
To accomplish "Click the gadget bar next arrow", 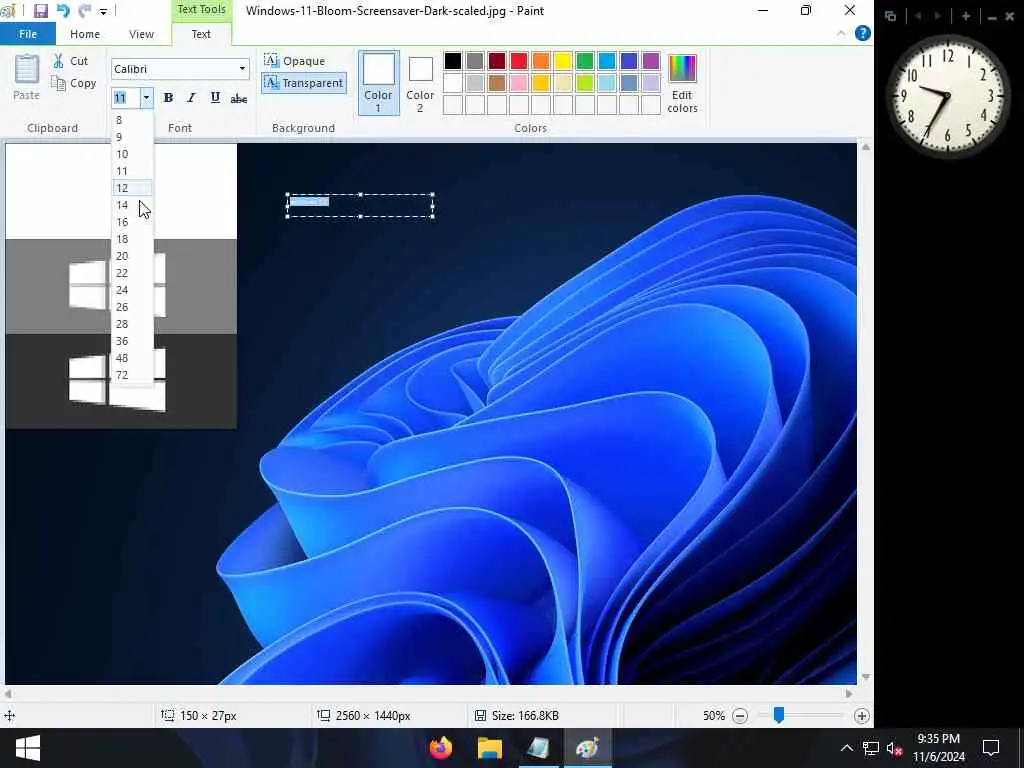I will coord(938,16).
